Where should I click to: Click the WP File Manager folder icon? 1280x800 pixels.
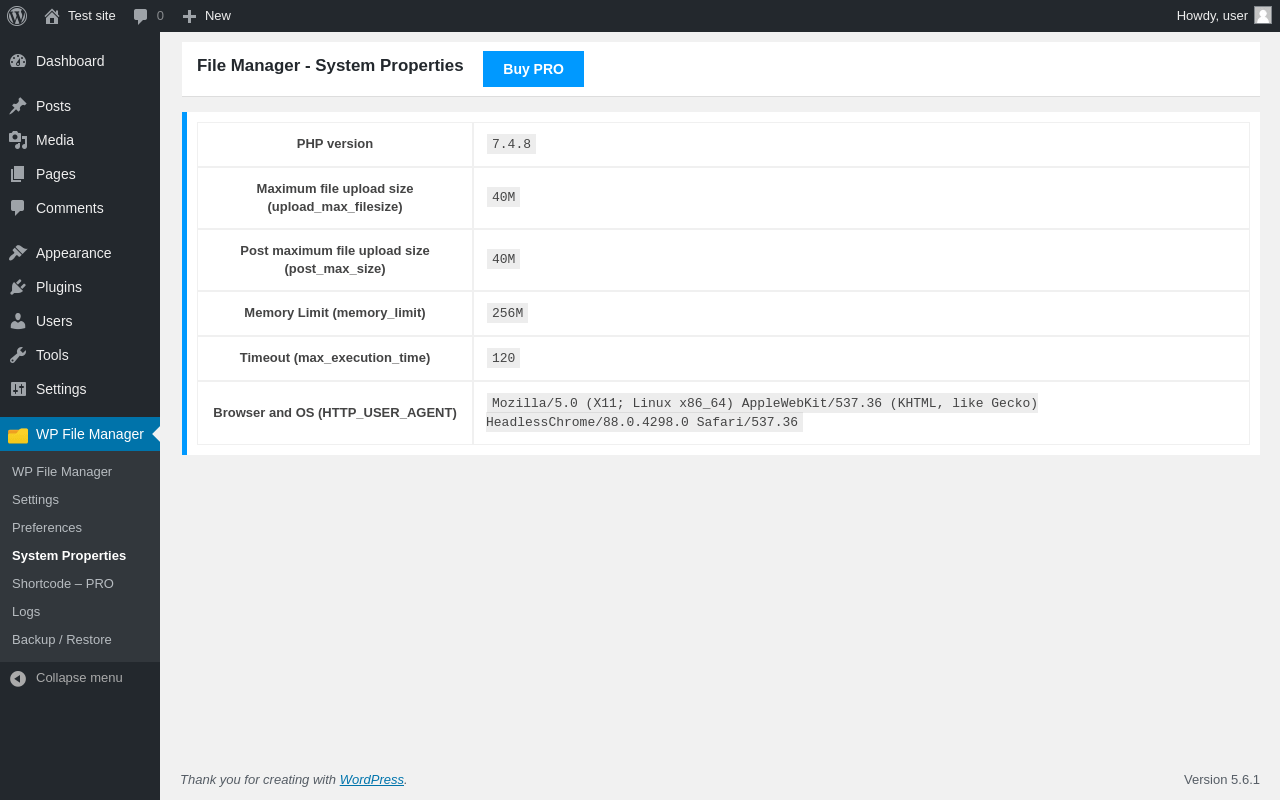[x=18, y=435]
